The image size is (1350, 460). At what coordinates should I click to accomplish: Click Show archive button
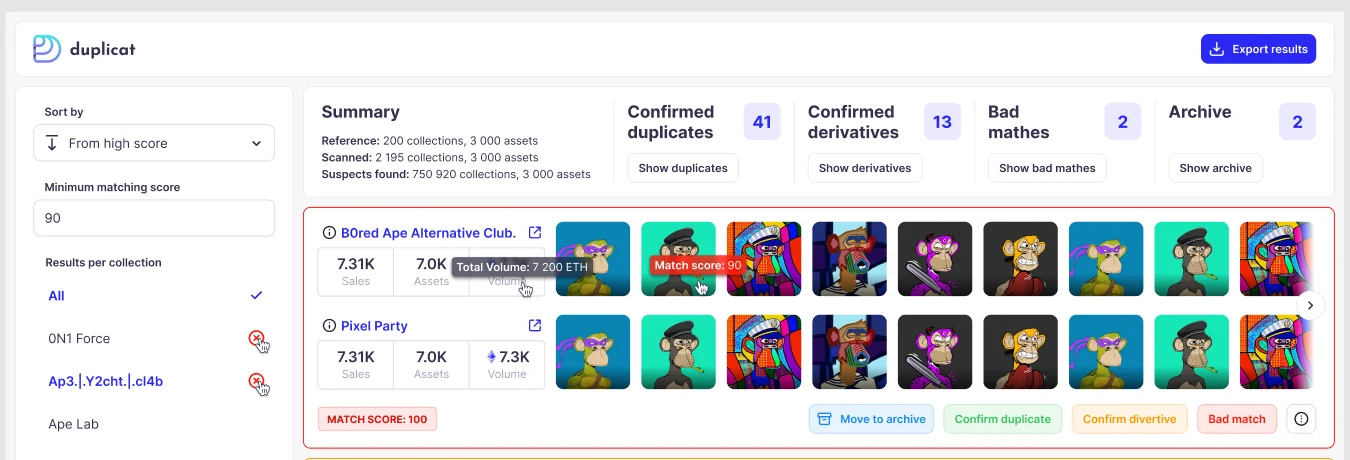point(1215,168)
